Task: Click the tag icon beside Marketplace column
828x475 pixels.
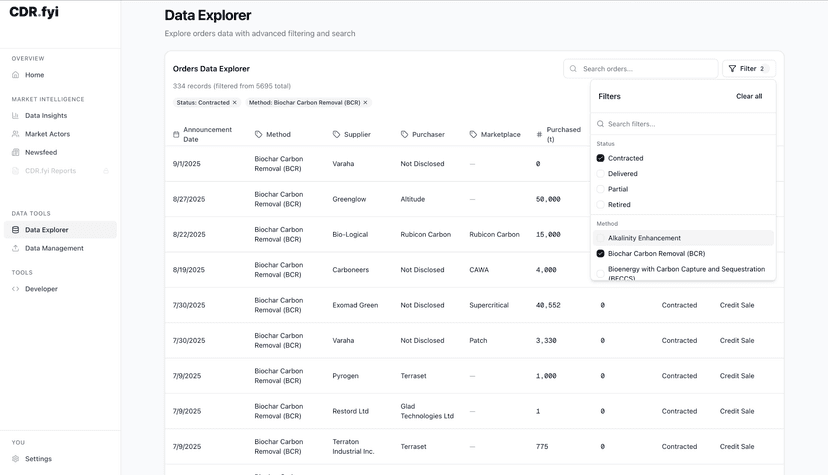Action: [473, 135]
